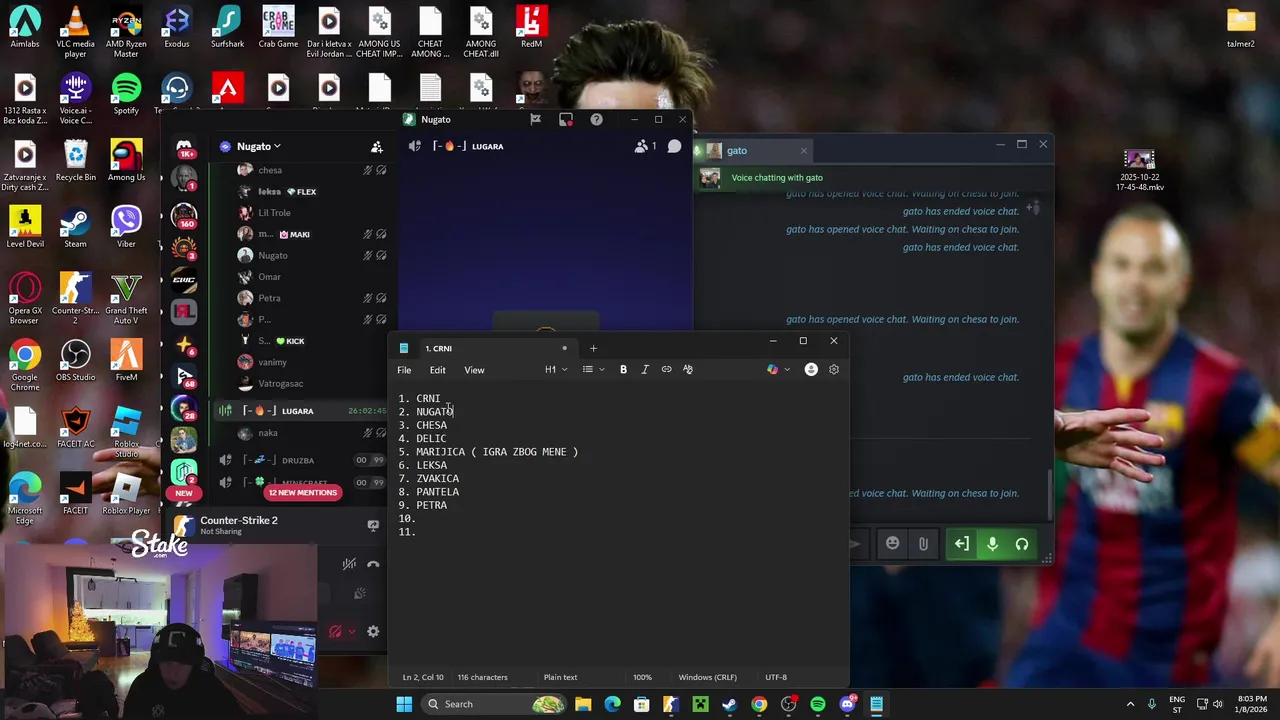The height and width of the screenshot is (720, 1280).
Task: Click the Windows taskbar Search box
Action: pos(492,704)
